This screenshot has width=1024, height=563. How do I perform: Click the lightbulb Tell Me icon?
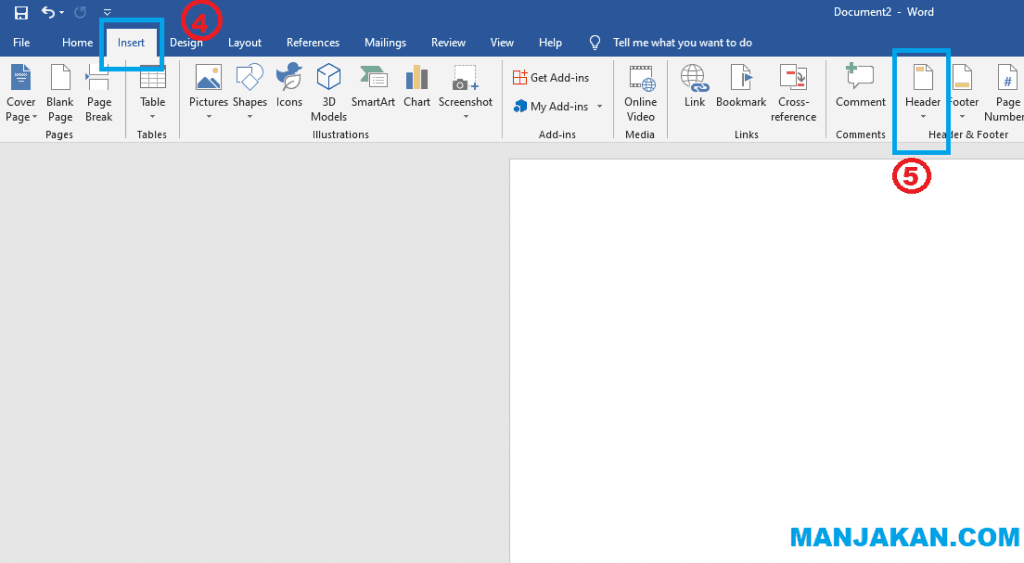click(594, 42)
